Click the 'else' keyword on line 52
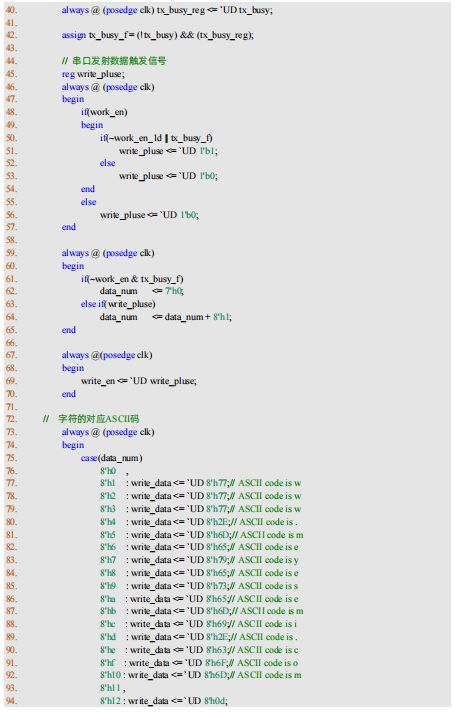 point(108,163)
